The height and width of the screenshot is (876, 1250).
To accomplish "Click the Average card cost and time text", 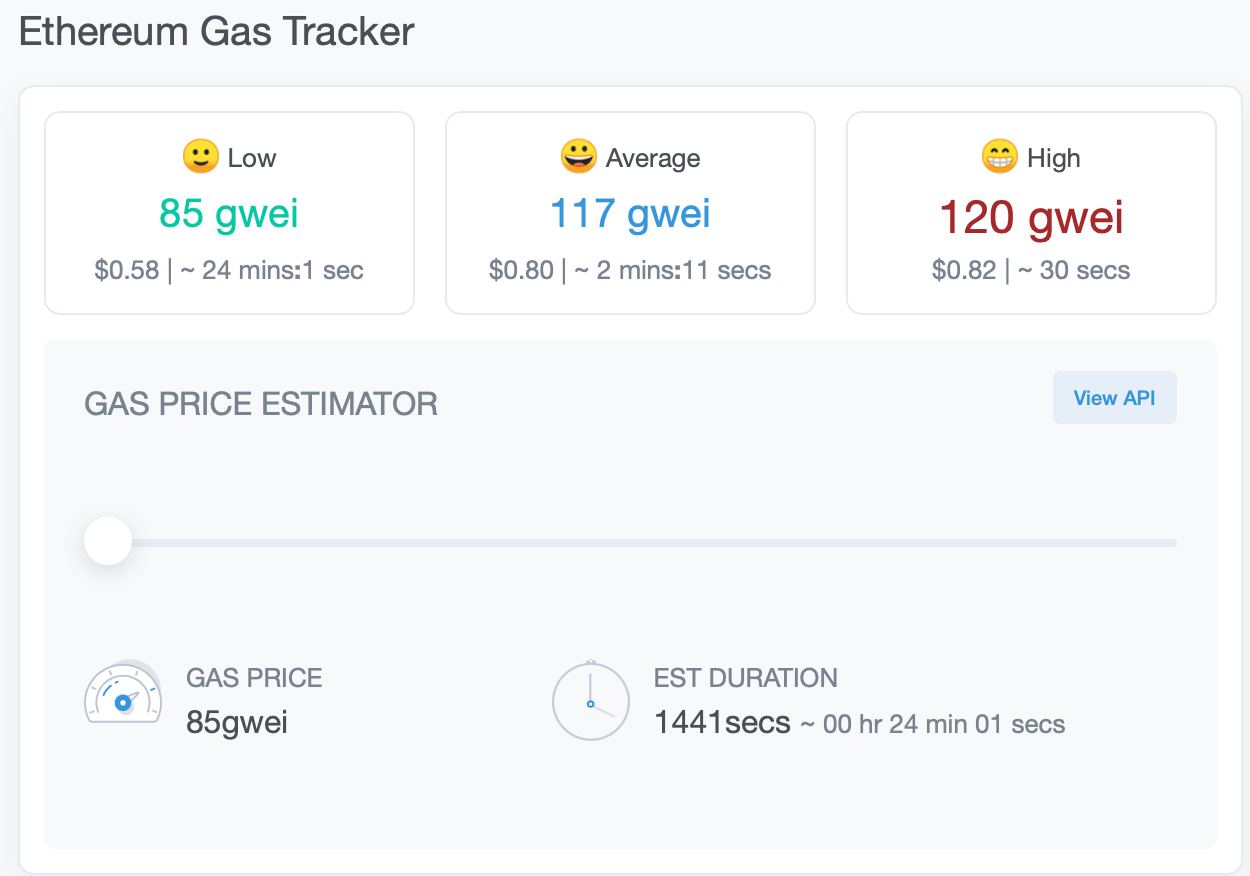I will pyautogui.click(x=630, y=270).
